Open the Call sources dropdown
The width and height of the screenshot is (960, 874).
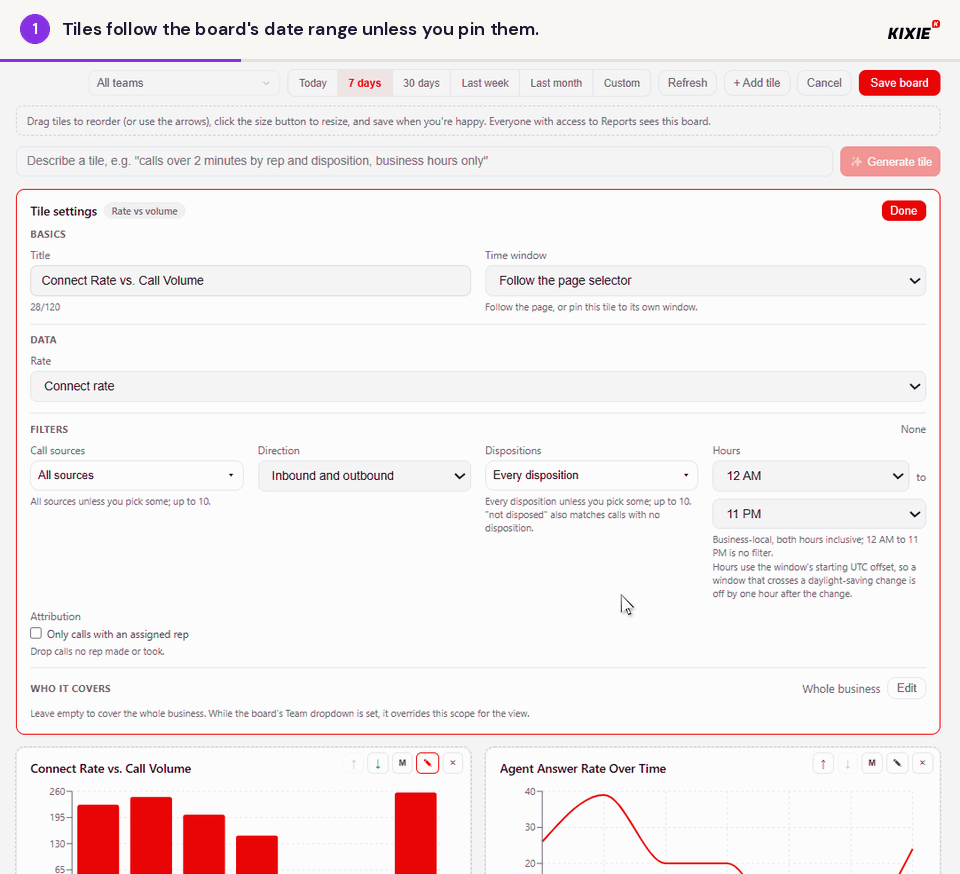coord(137,476)
